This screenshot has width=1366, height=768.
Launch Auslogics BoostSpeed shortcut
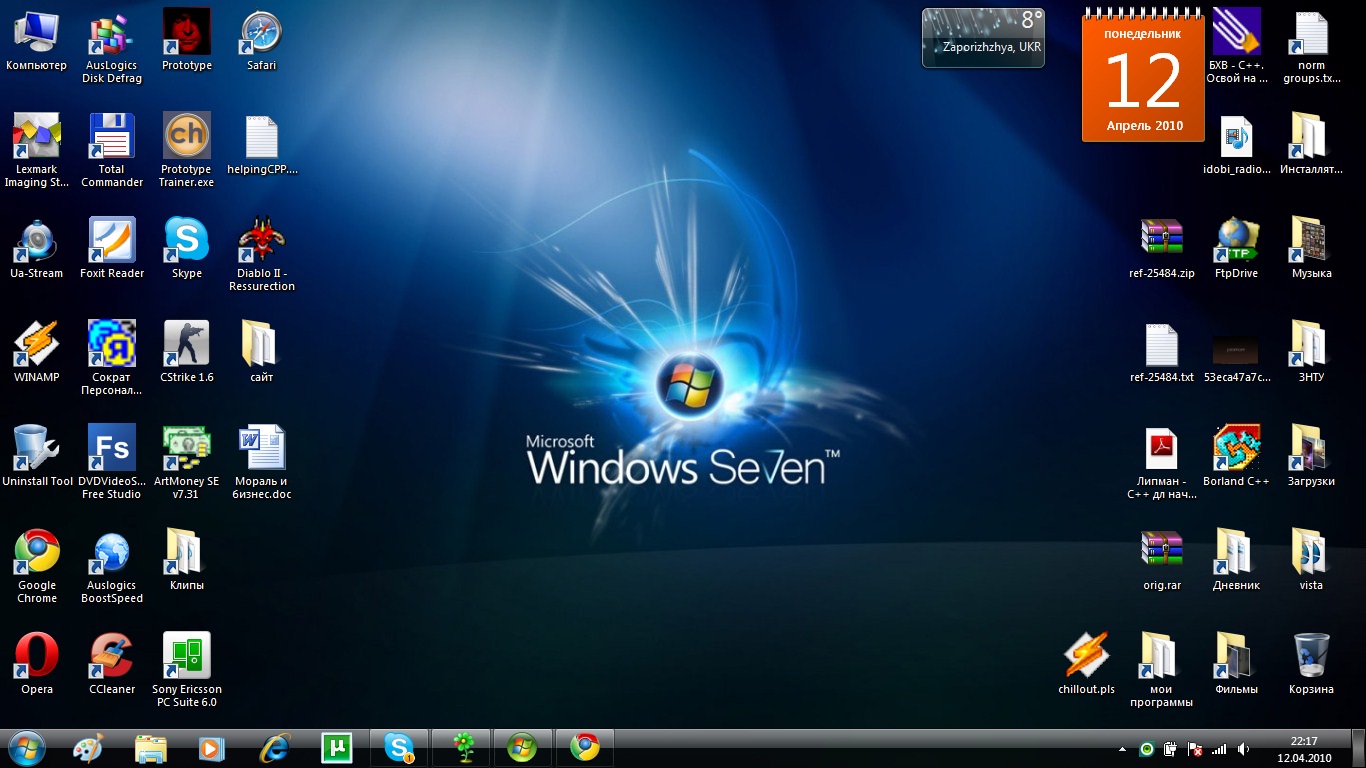pyautogui.click(x=111, y=566)
